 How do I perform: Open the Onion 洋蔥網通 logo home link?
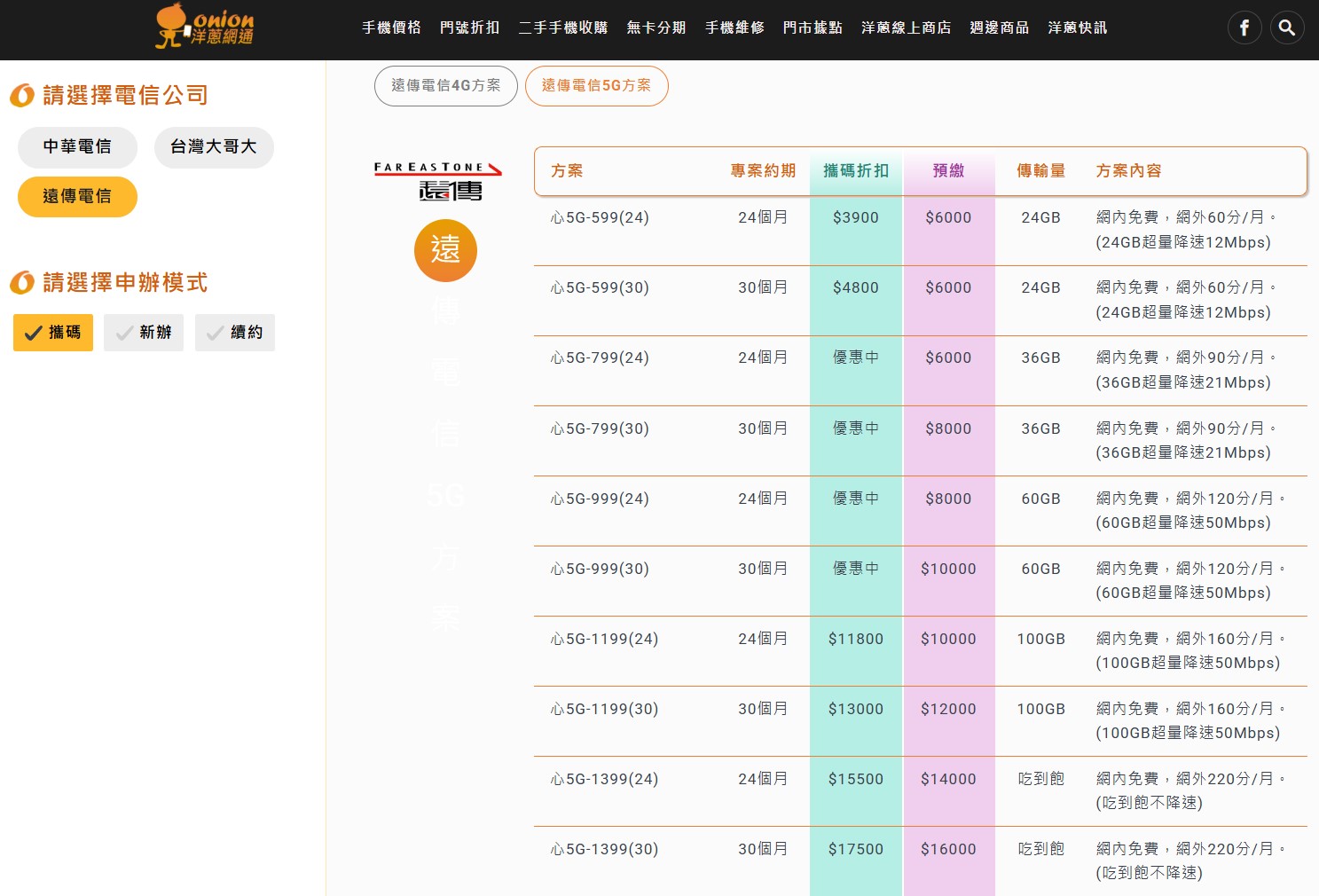click(x=204, y=26)
